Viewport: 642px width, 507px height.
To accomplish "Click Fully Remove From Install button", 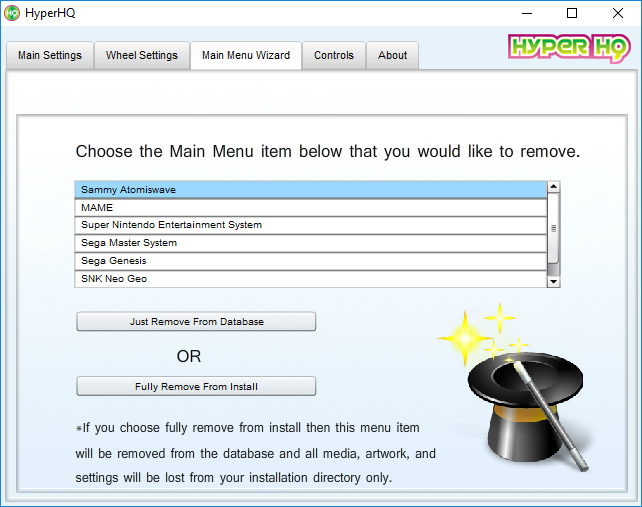I will click(196, 386).
